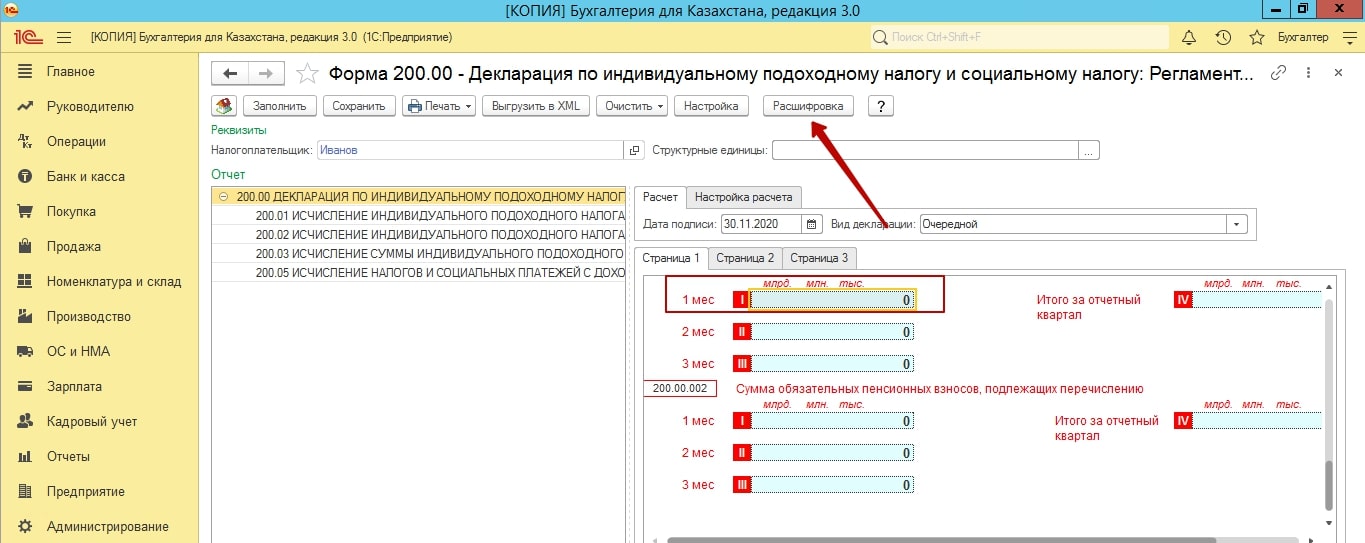Click the notifications bell icon
Viewport: 1365px width, 543px height.
coord(1189,38)
